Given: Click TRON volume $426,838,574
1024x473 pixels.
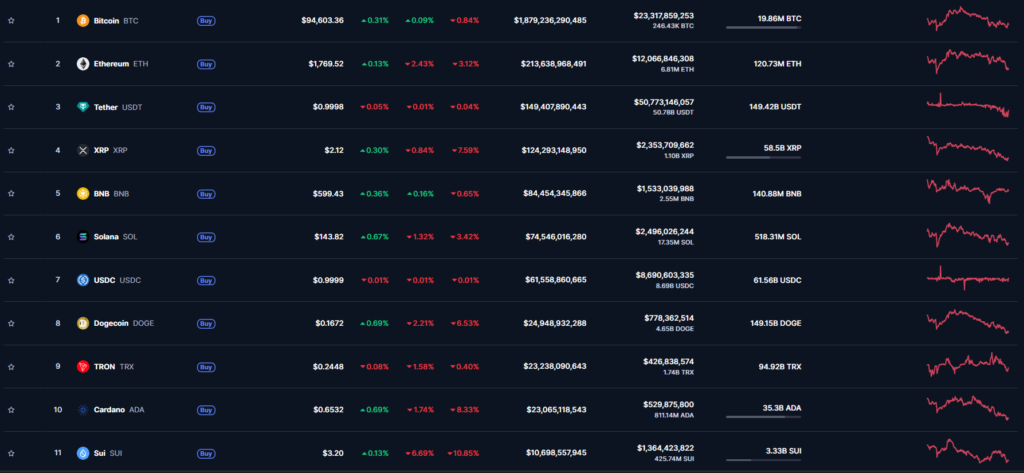Looking at the screenshot, I should pos(669,361).
